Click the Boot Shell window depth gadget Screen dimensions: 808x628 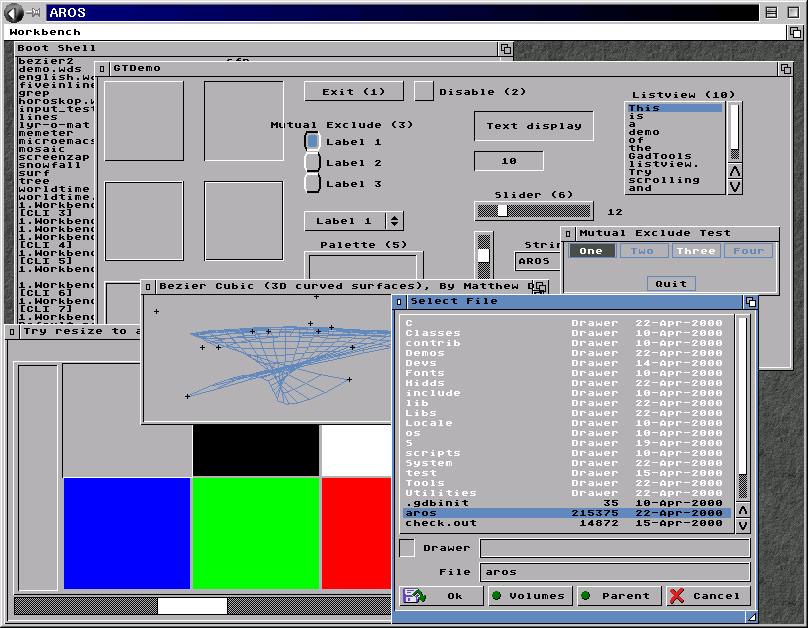point(506,49)
